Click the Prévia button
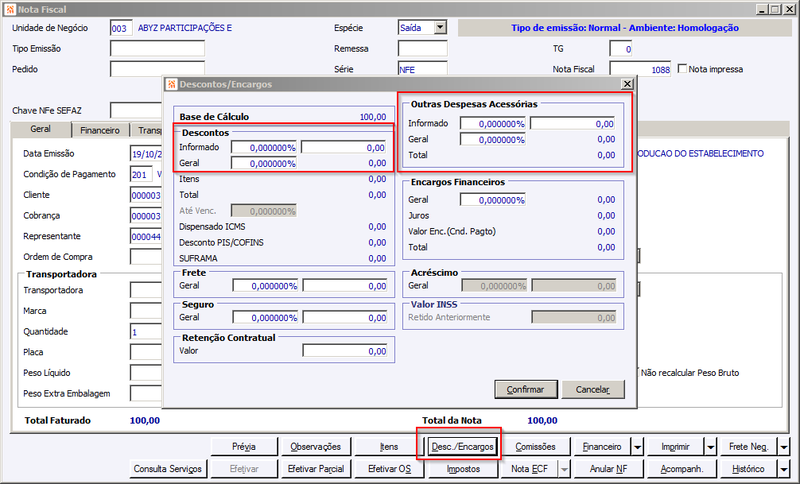Screen dimensions: 800x484 (244, 447)
